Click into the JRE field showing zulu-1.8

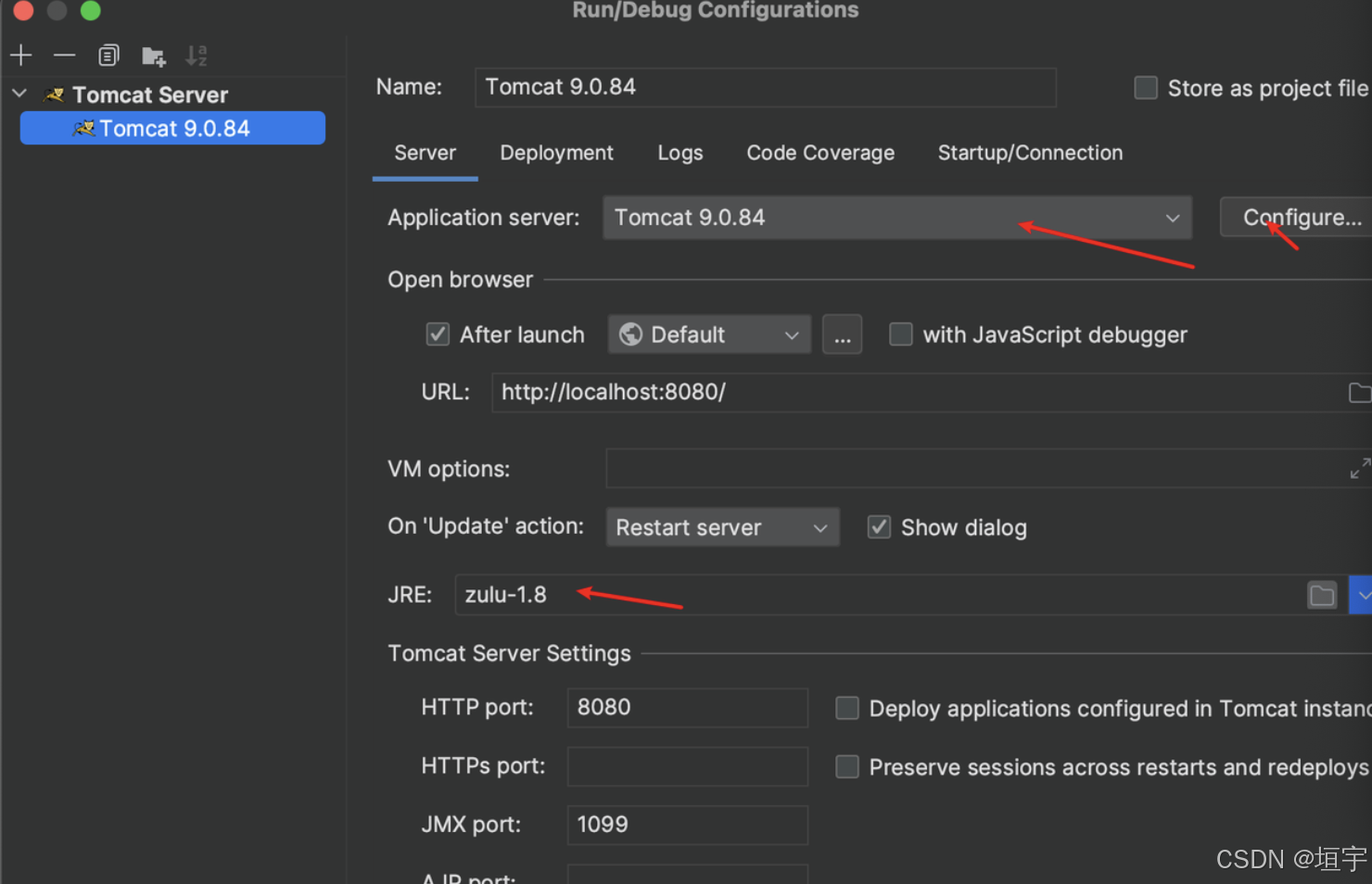tap(879, 595)
